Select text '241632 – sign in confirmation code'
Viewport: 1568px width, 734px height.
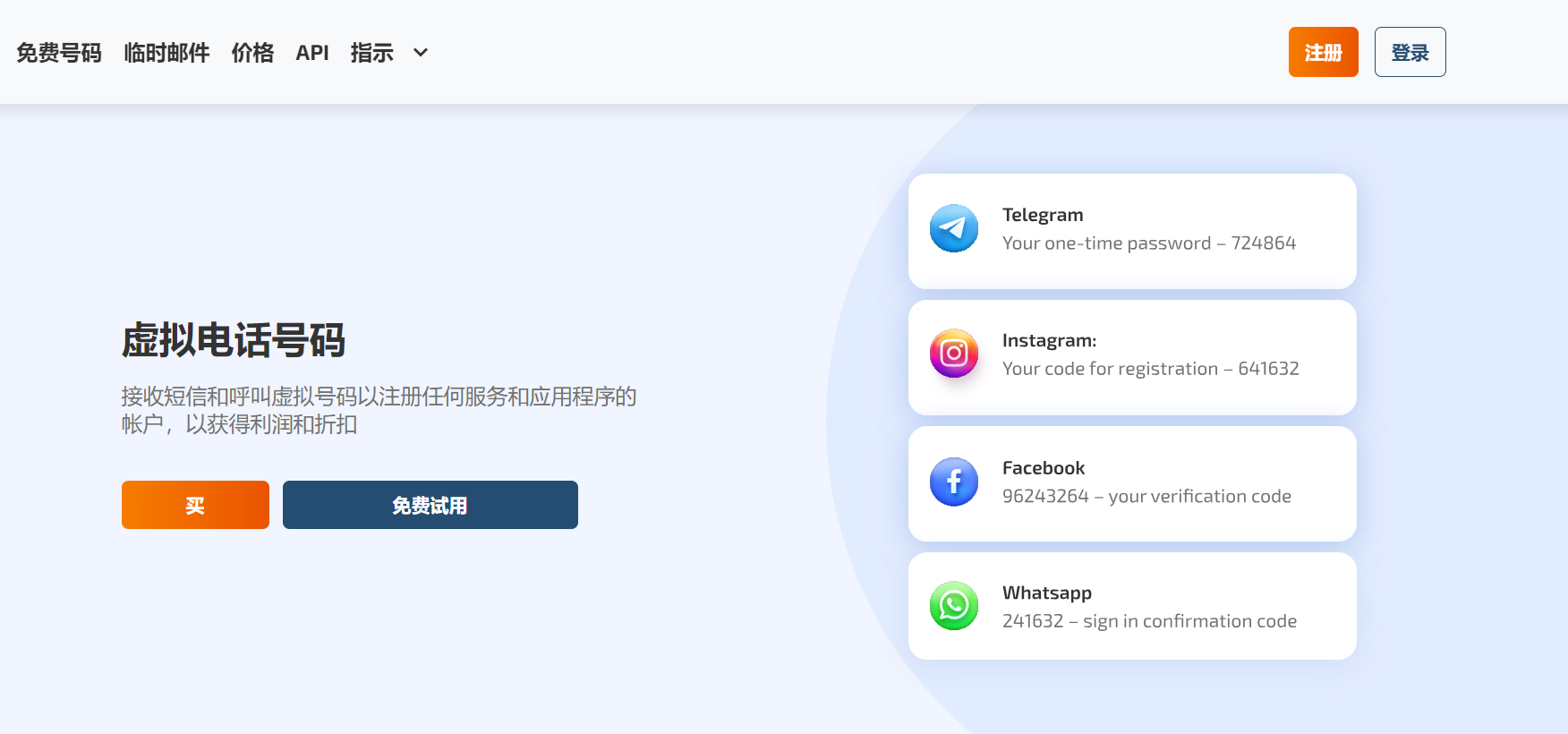point(1150,621)
